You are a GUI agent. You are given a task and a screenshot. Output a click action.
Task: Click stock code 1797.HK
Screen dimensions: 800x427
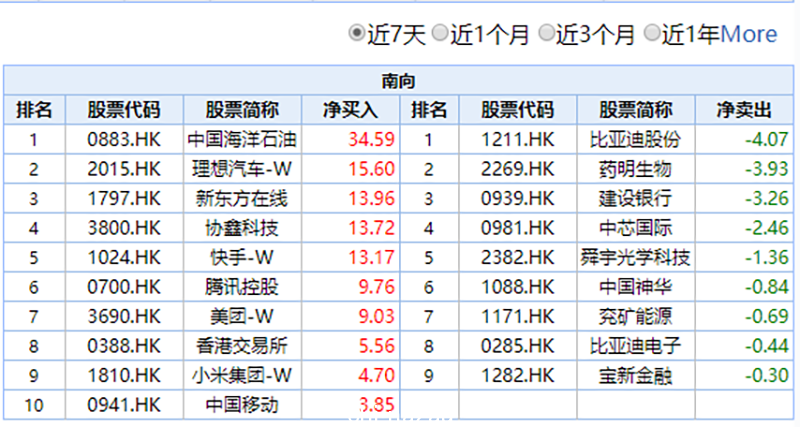pyautogui.click(x=124, y=198)
